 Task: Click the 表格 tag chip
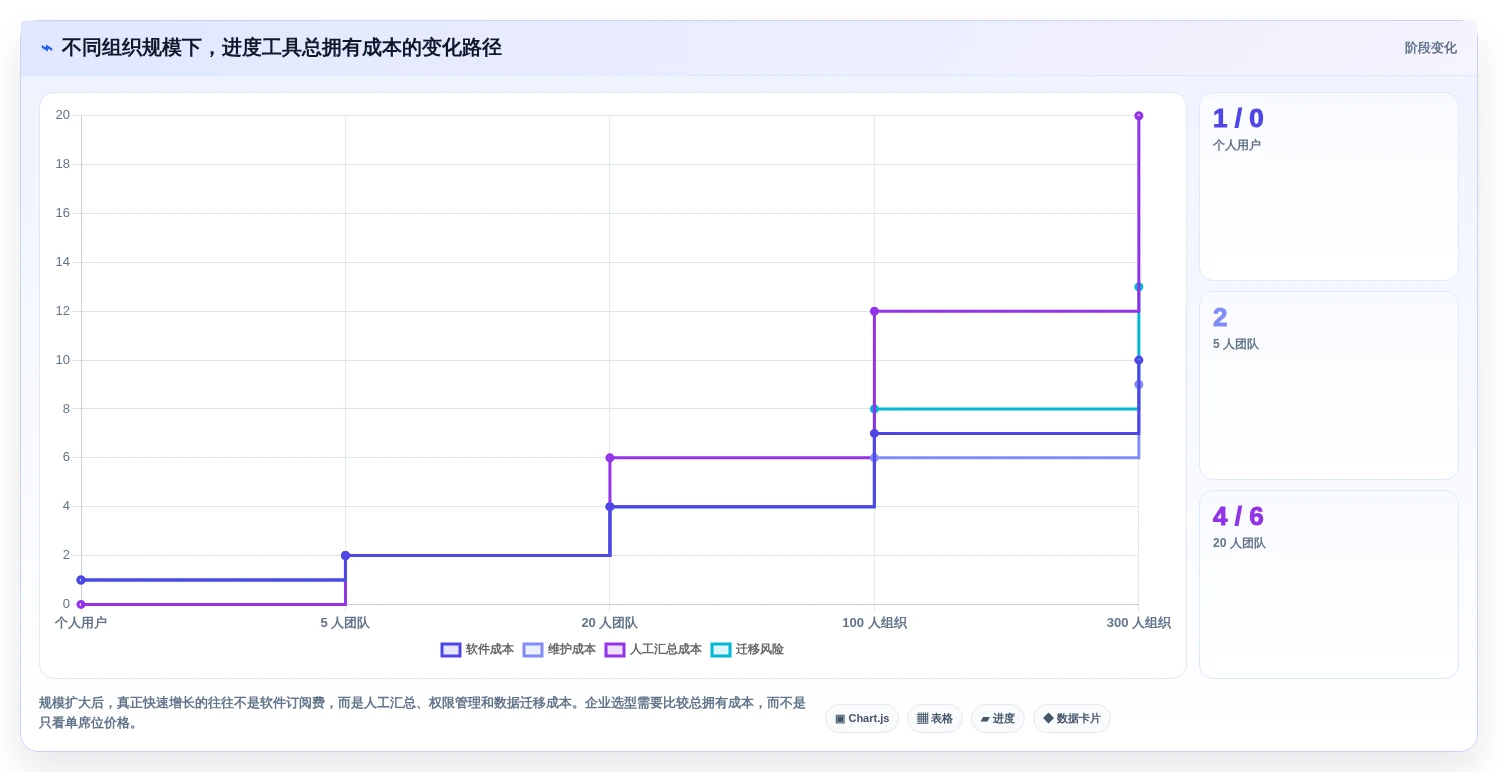[935, 719]
